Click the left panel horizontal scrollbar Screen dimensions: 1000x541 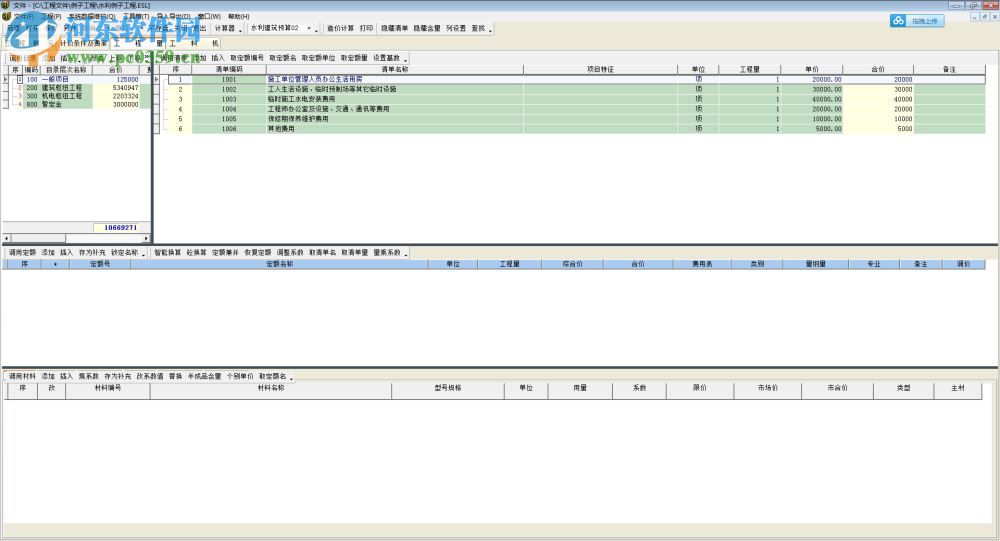[x=76, y=238]
